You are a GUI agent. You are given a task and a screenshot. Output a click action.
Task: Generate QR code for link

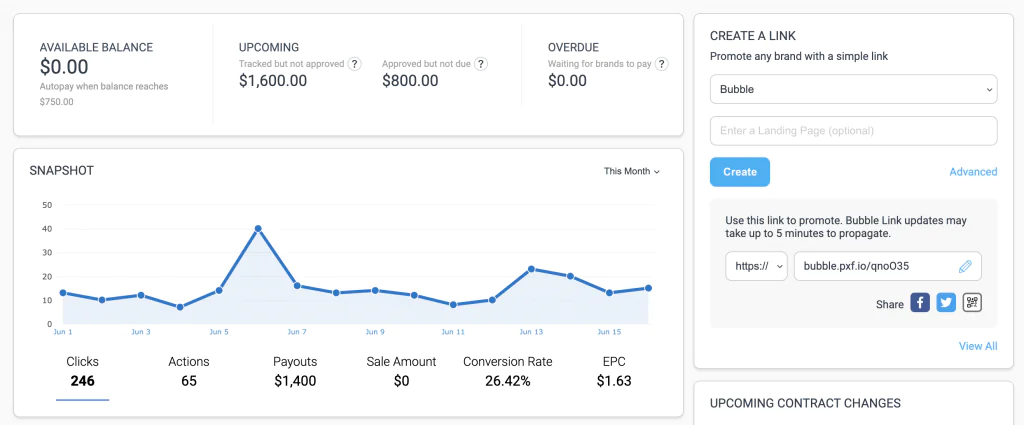pyautogui.click(x=972, y=303)
